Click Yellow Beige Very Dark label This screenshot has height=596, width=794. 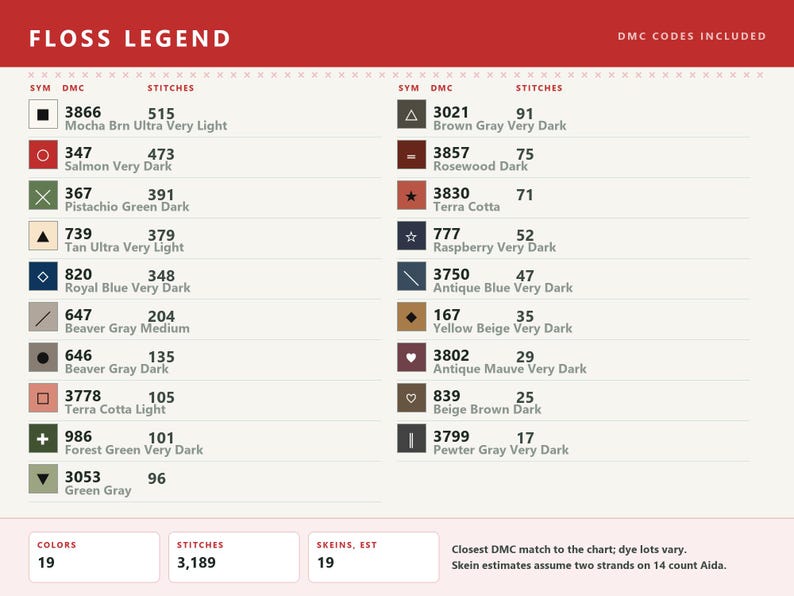tap(503, 328)
